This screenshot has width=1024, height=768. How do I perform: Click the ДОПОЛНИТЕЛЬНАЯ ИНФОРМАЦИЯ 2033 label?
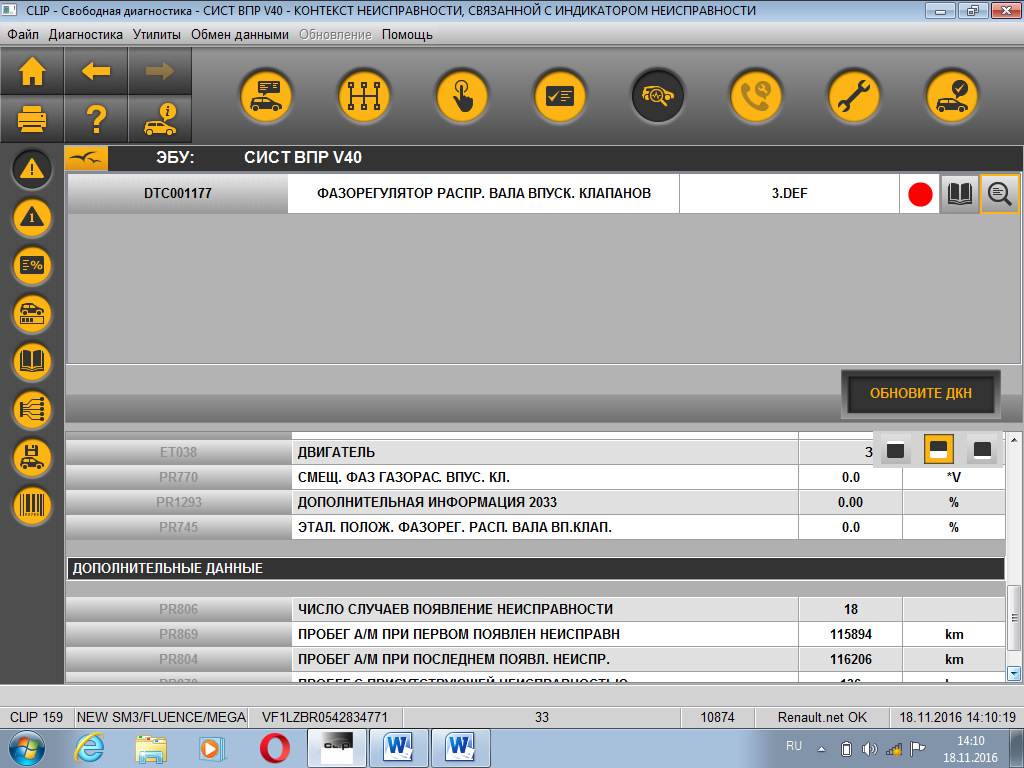[427, 502]
